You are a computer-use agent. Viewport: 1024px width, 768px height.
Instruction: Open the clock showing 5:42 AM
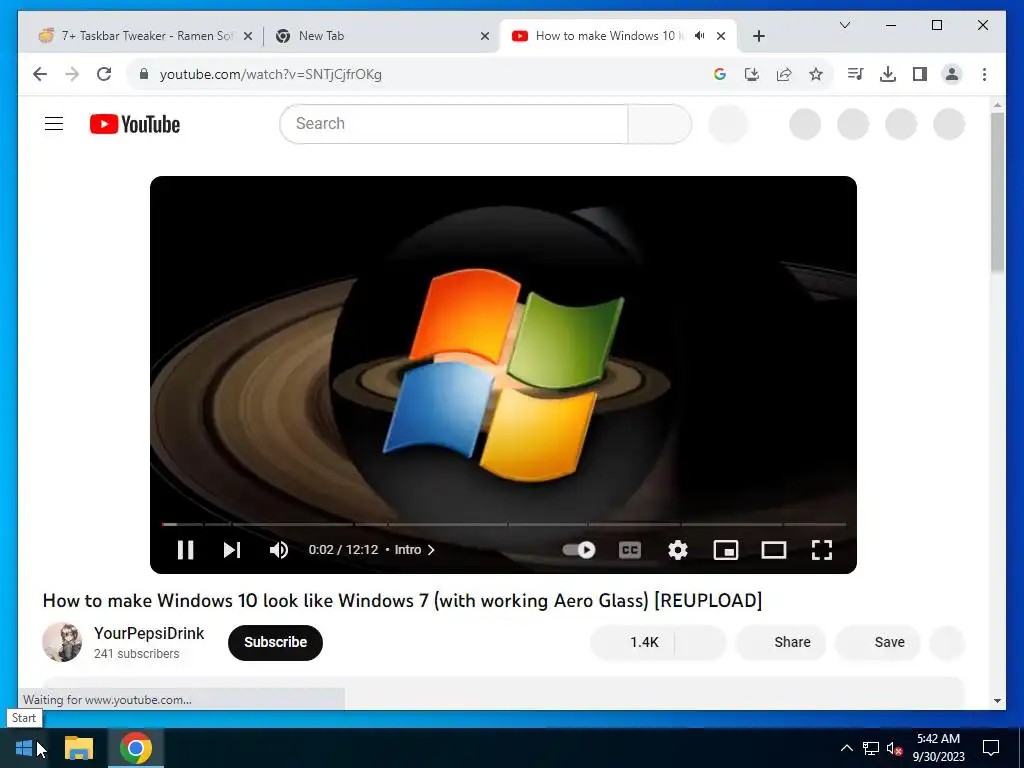(938, 748)
